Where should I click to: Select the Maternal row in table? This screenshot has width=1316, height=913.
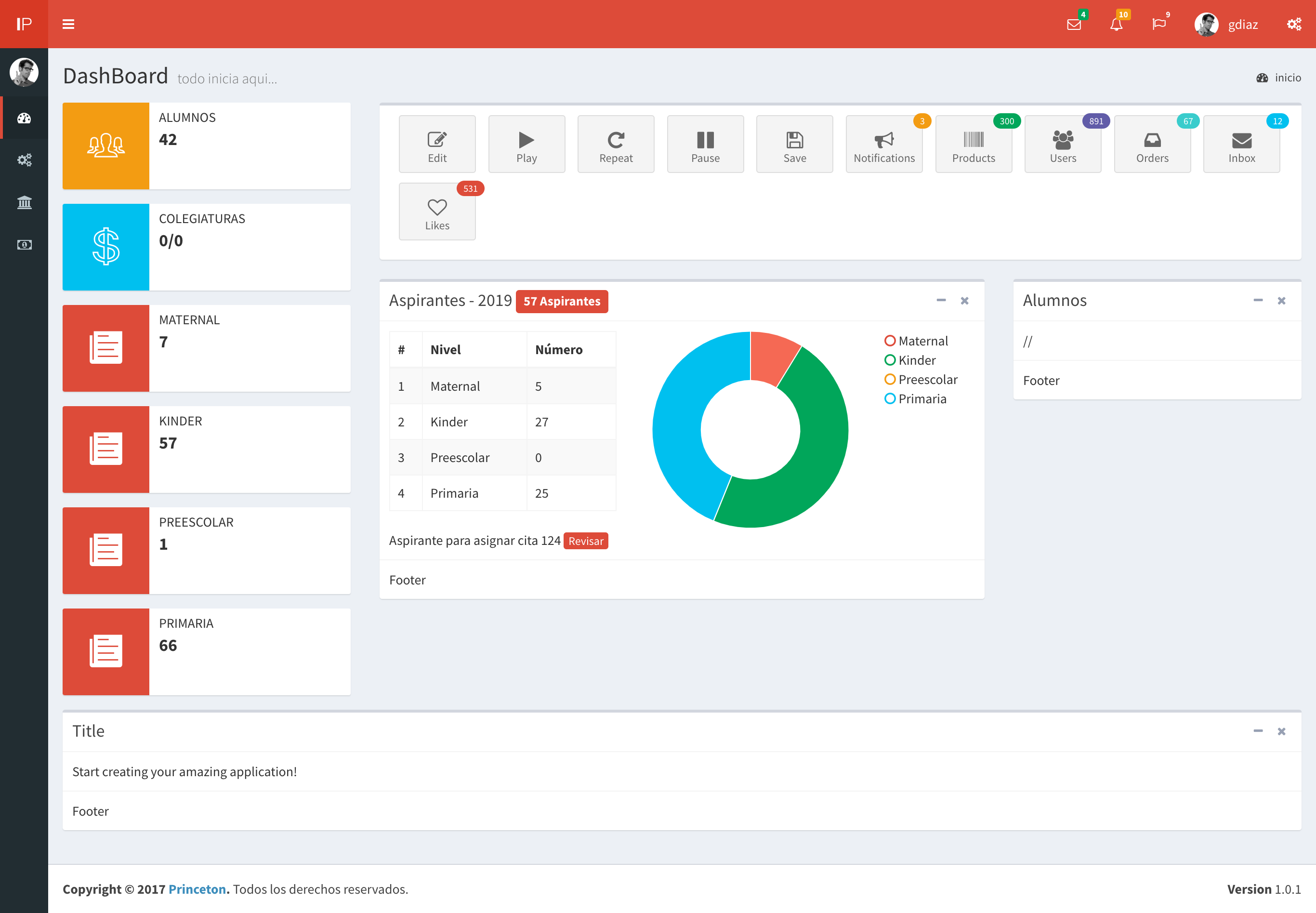click(503, 386)
